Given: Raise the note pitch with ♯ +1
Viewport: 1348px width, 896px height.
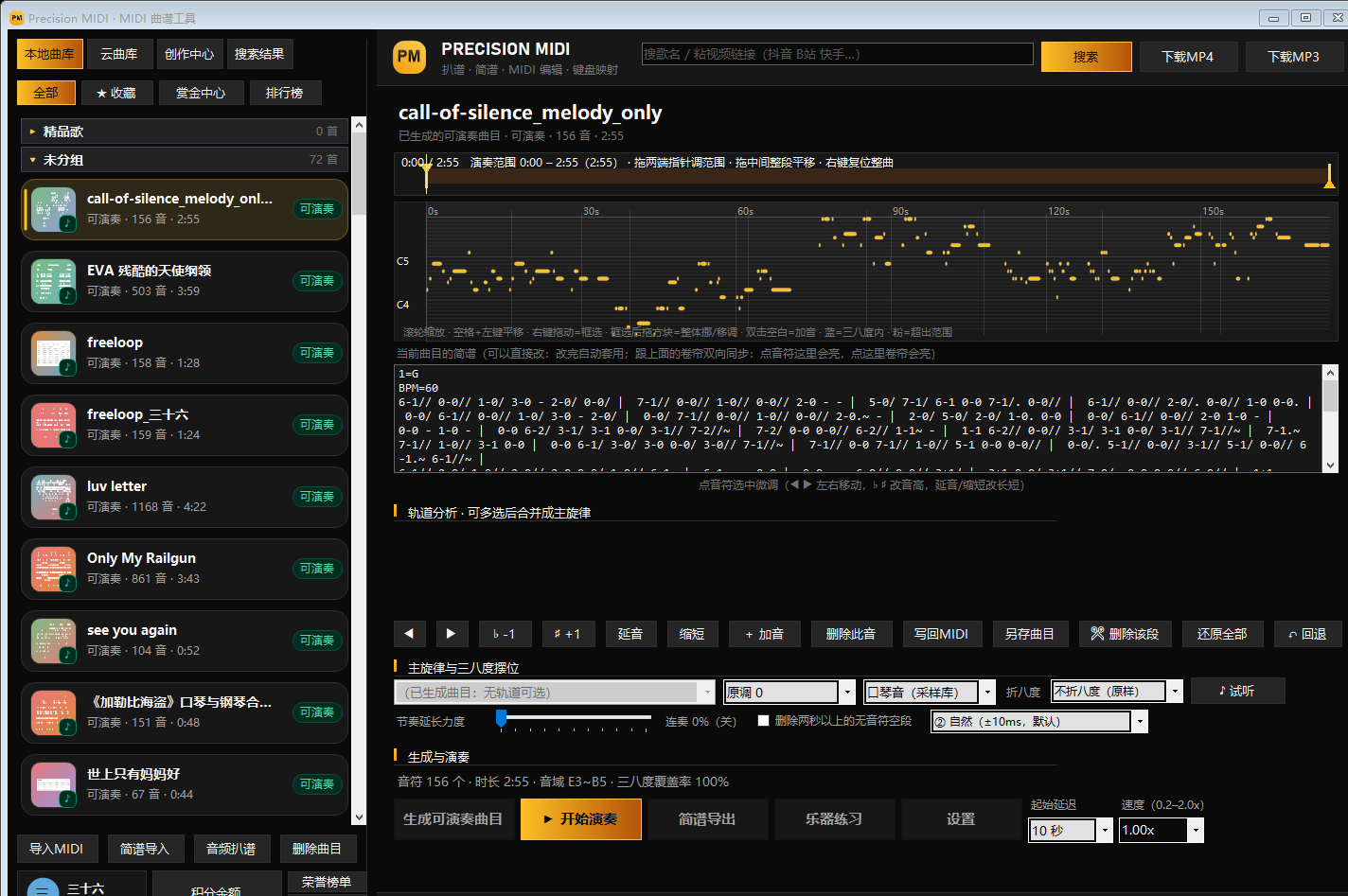Looking at the screenshot, I should [568, 634].
